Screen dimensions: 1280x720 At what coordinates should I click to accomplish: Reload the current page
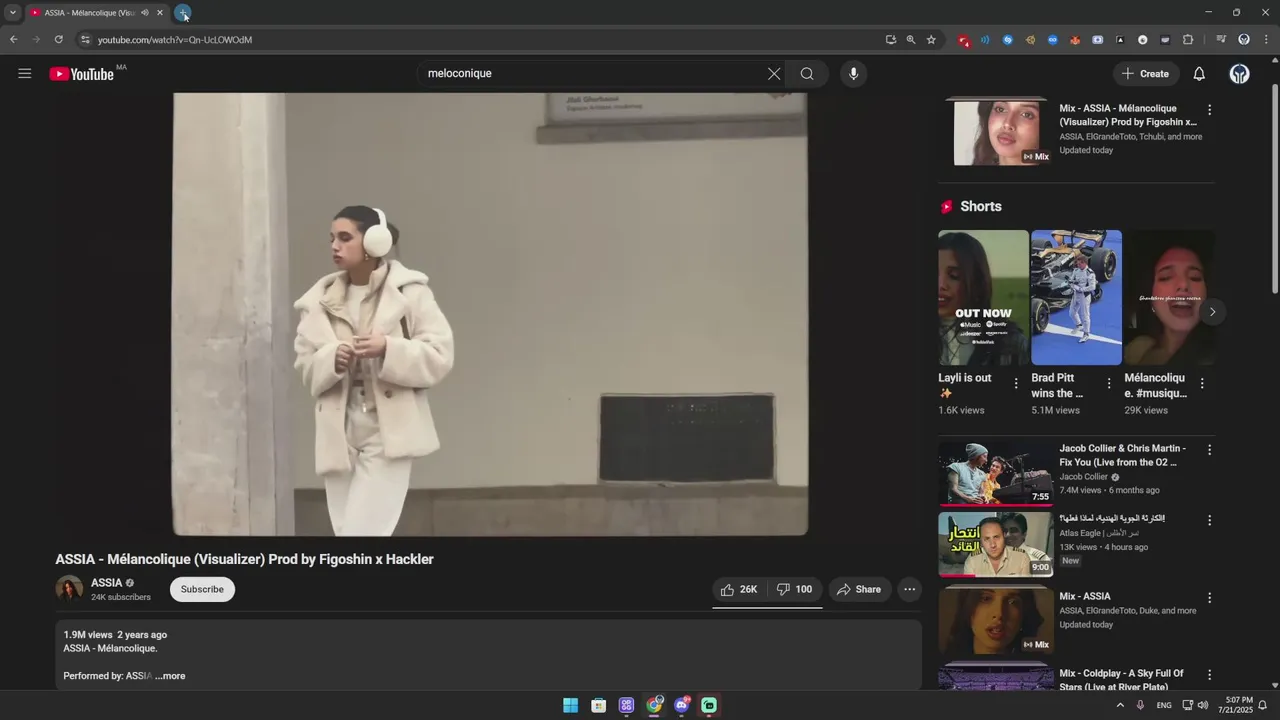(x=58, y=40)
